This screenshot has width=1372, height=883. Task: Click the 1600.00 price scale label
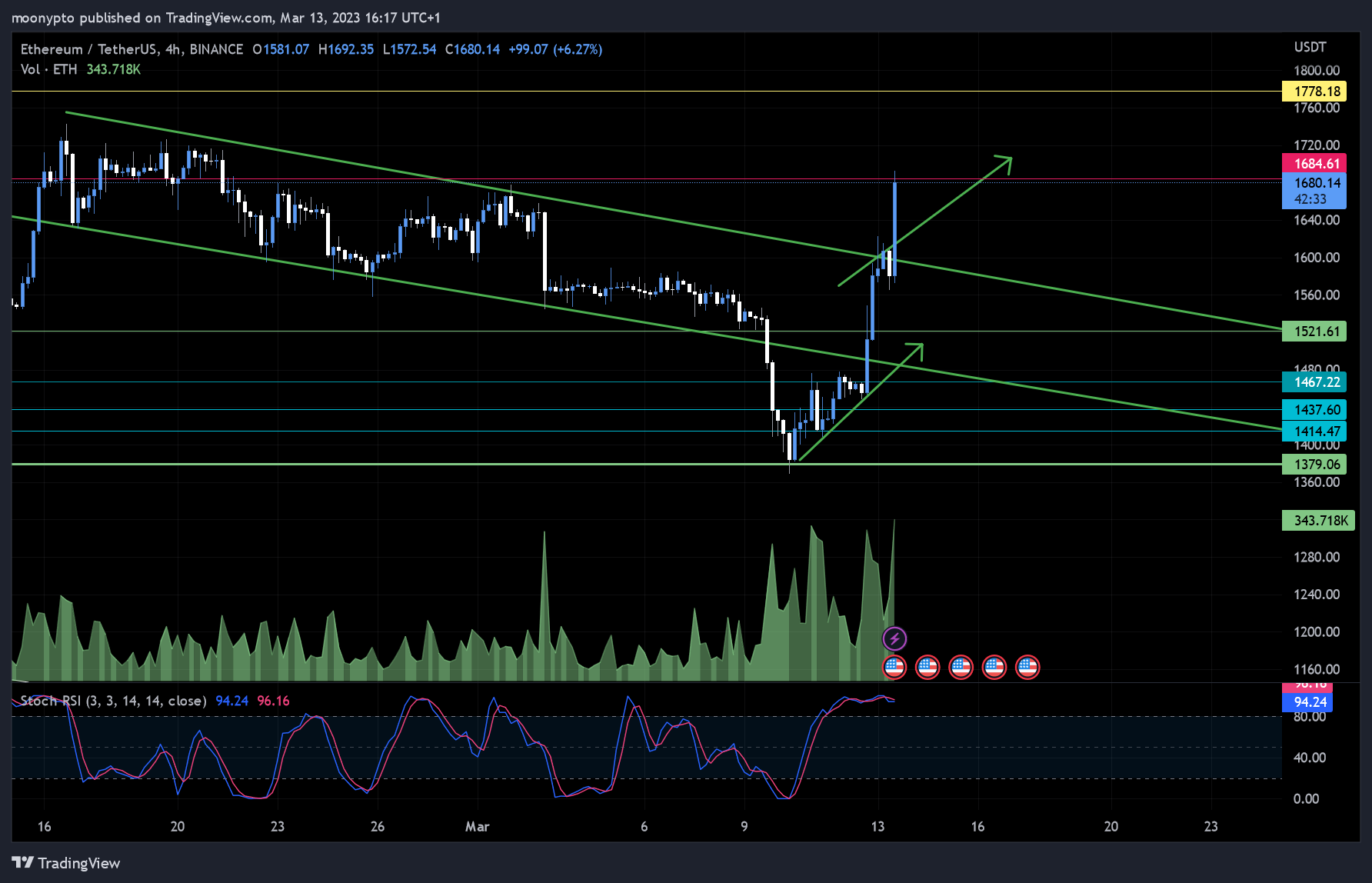(1317, 258)
